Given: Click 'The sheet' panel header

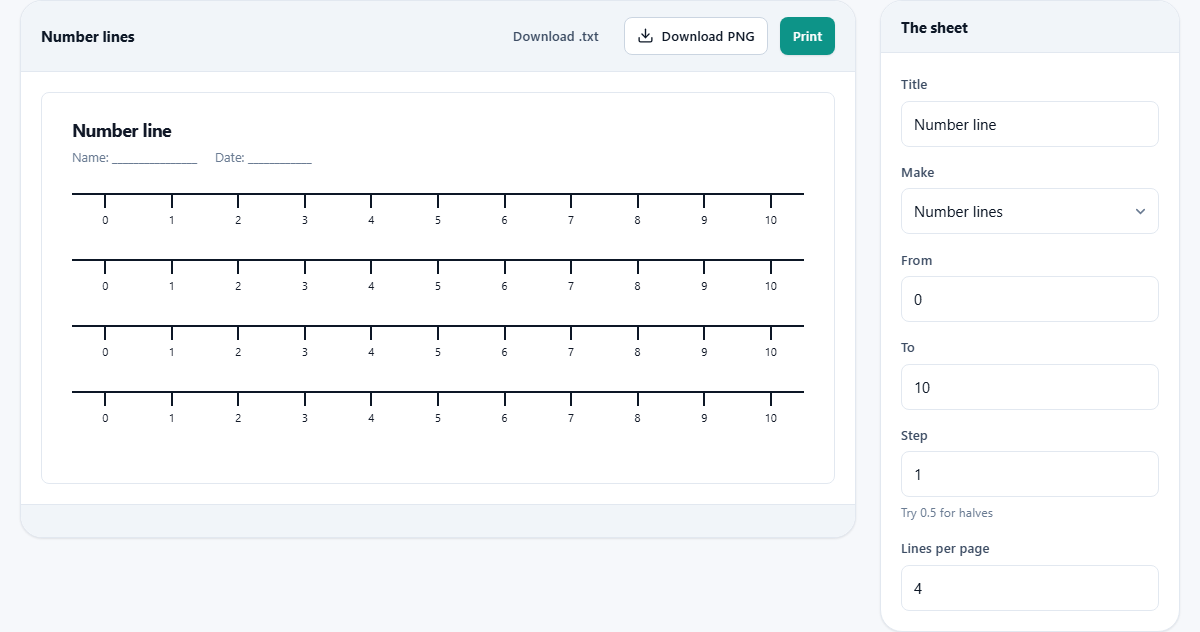Looking at the screenshot, I should (x=934, y=28).
